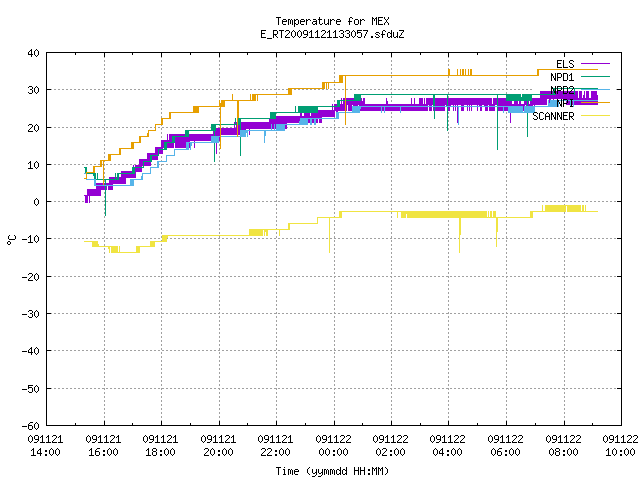Click the green NPD1 legend line
Screen dimensions: 640x480
595,77
